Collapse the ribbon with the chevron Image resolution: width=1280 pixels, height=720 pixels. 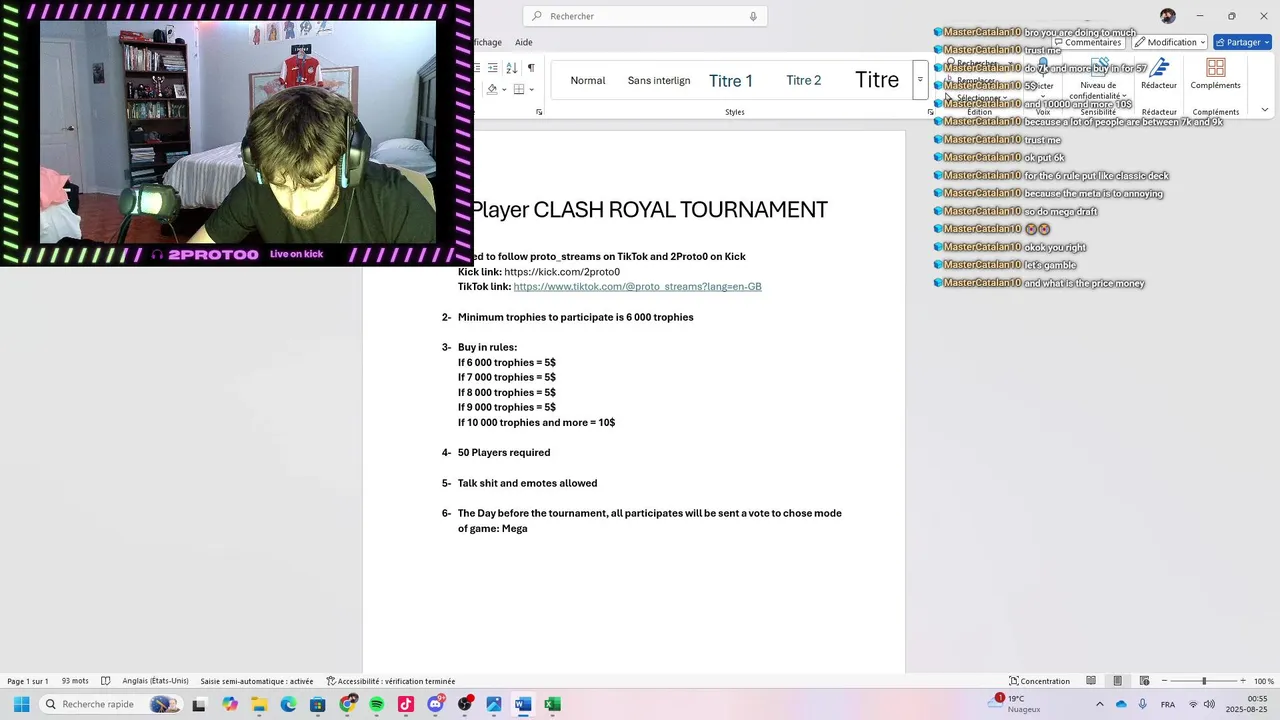(x=1265, y=110)
